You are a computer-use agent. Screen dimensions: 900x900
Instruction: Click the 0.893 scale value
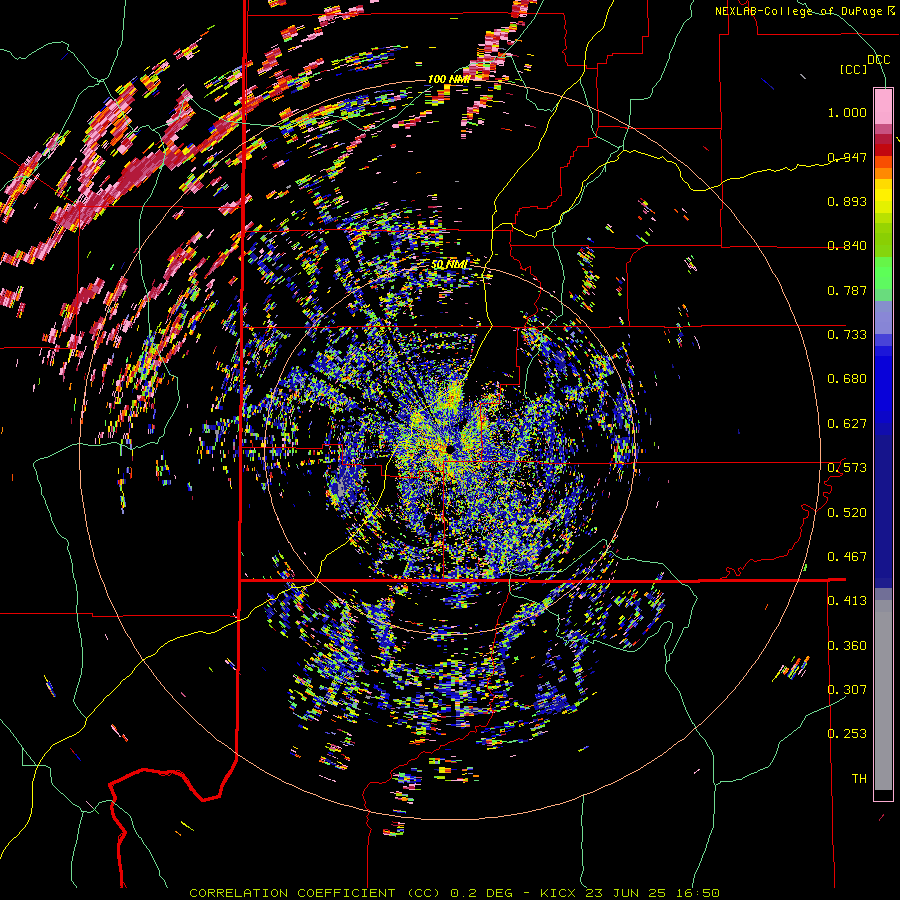point(847,201)
